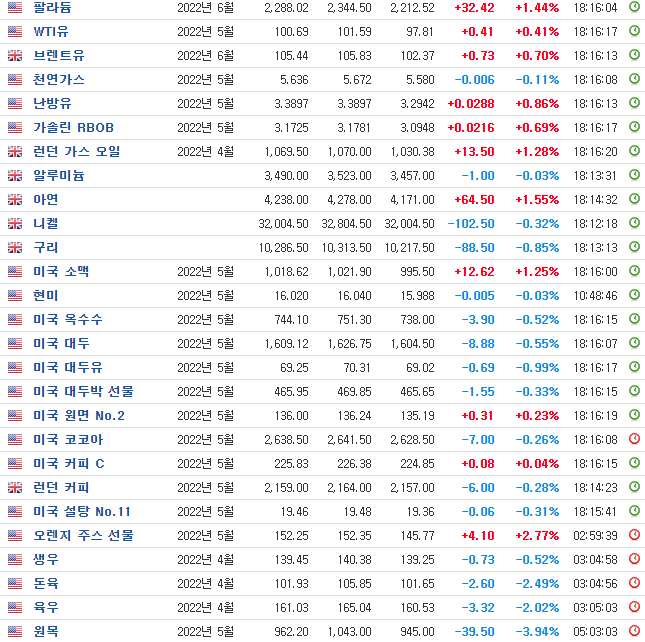Click US flag icon beside 원목
Viewport: 645px width, 642px height.
tap(15, 631)
